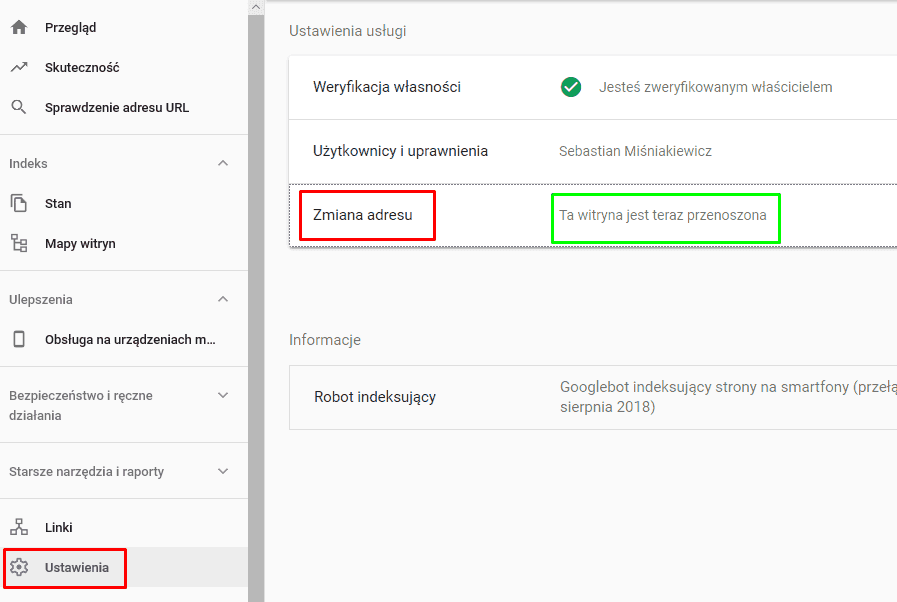Click the home icon next to Przegląd
The width and height of the screenshot is (897, 602).
click(19, 28)
